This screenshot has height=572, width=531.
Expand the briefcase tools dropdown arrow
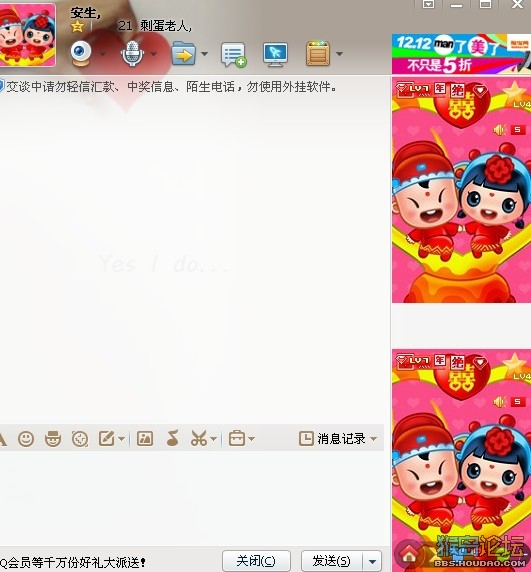tap(252, 439)
